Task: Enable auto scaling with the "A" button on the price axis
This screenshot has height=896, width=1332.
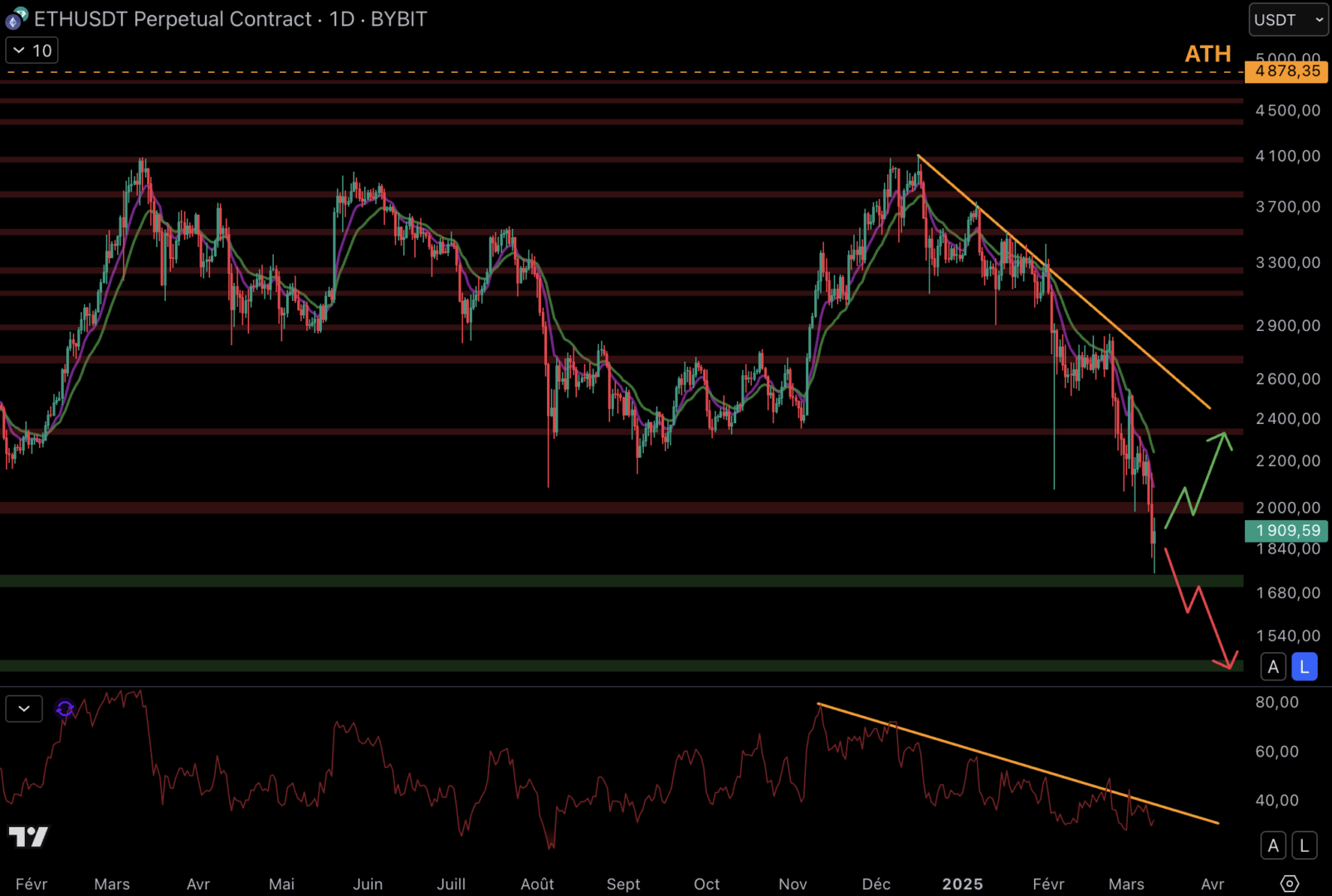Action: (1273, 666)
